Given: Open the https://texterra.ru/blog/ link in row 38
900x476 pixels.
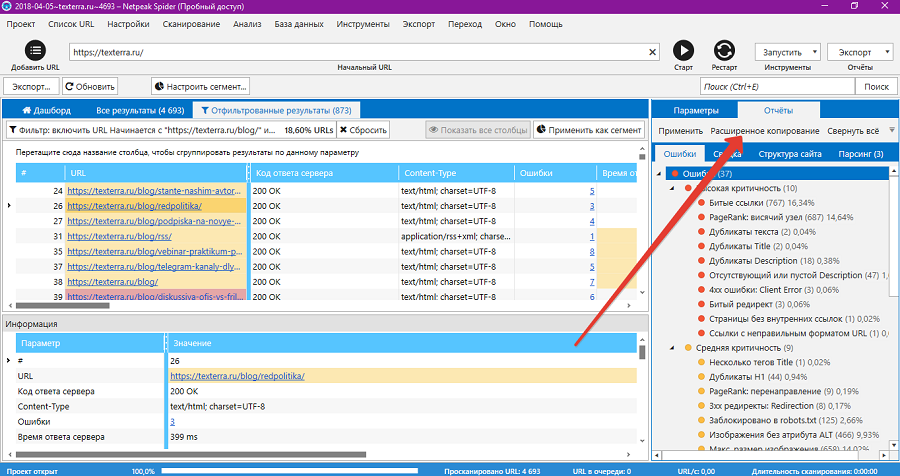Looking at the screenshot, I should (x=112, y=282).
